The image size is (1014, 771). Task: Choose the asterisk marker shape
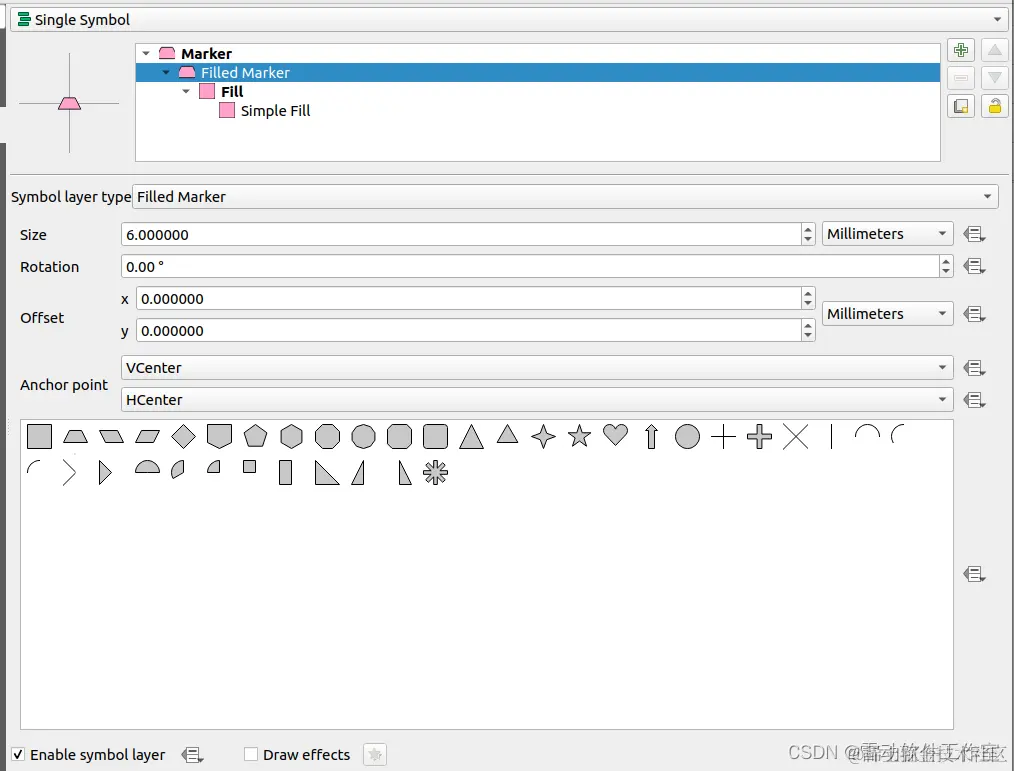tap(435, 473)
